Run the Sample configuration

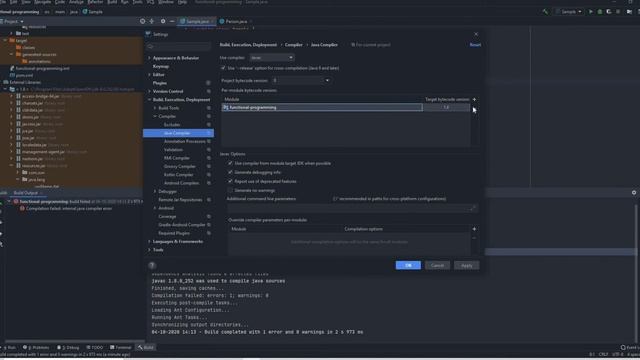point(591,12)
